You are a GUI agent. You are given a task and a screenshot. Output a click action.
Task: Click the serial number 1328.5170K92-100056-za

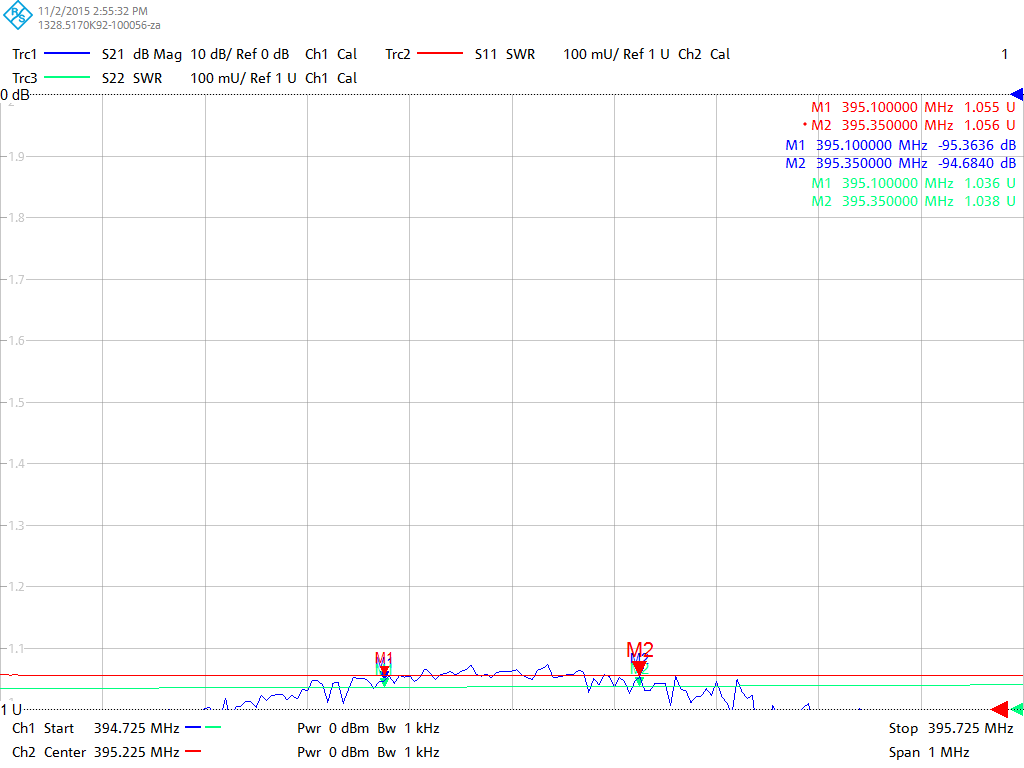click(99, 25)
